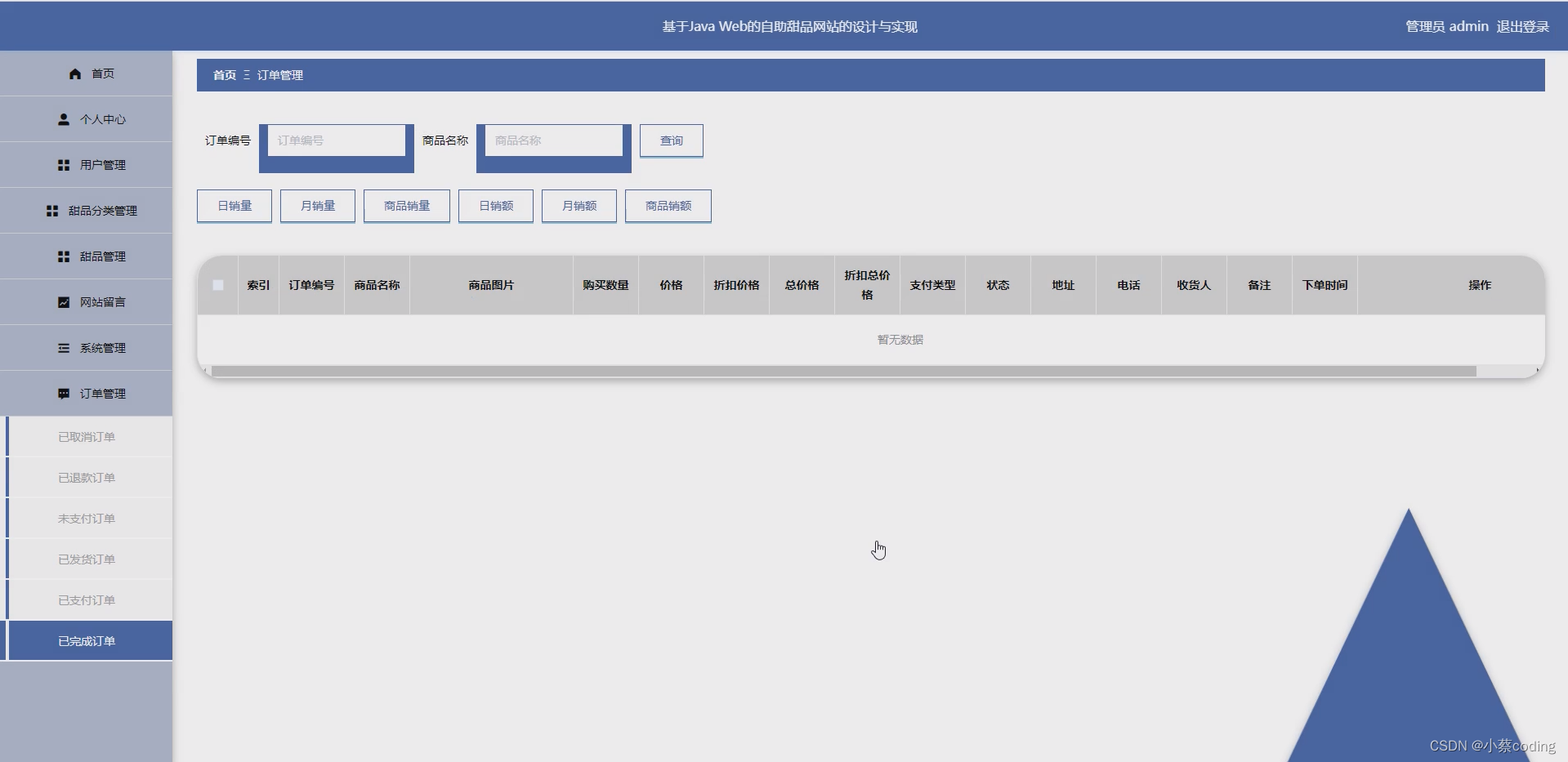
Task: Collapse the 订单管理 submenu
Action: click(x=86, y=394)
